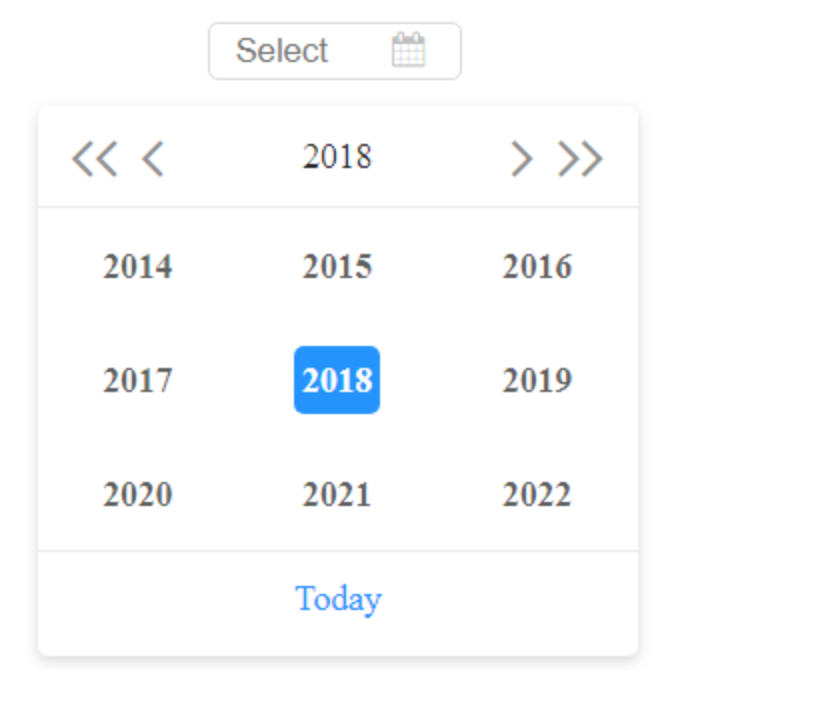Select the year 2014

137,266
